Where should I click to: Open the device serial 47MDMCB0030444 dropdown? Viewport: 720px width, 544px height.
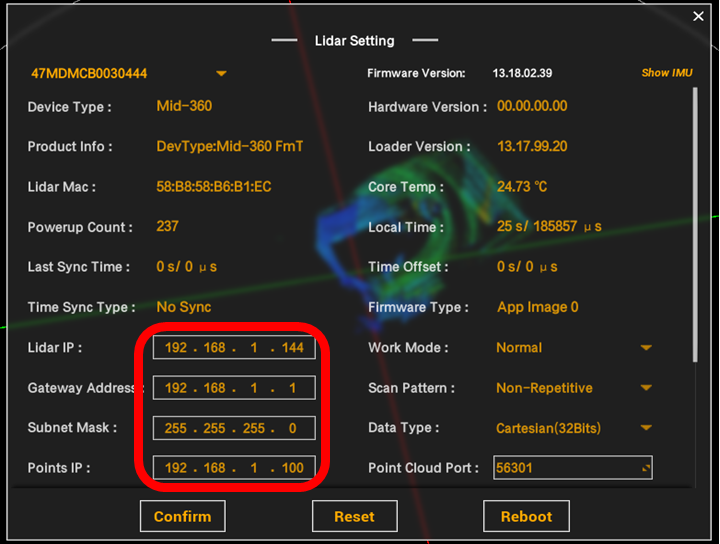point(221,74)
